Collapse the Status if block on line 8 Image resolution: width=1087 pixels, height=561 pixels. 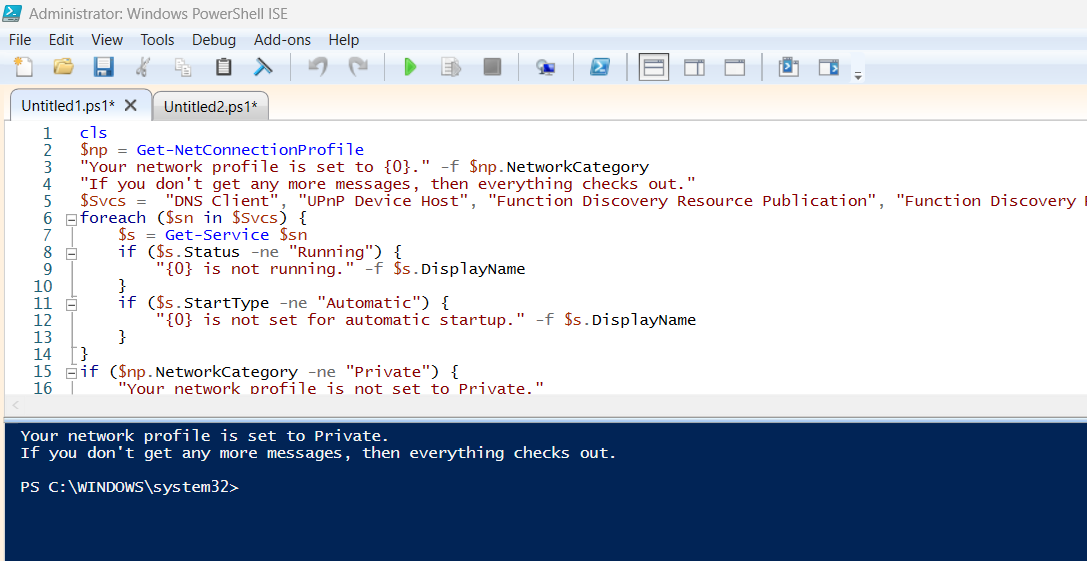point(71,253)
